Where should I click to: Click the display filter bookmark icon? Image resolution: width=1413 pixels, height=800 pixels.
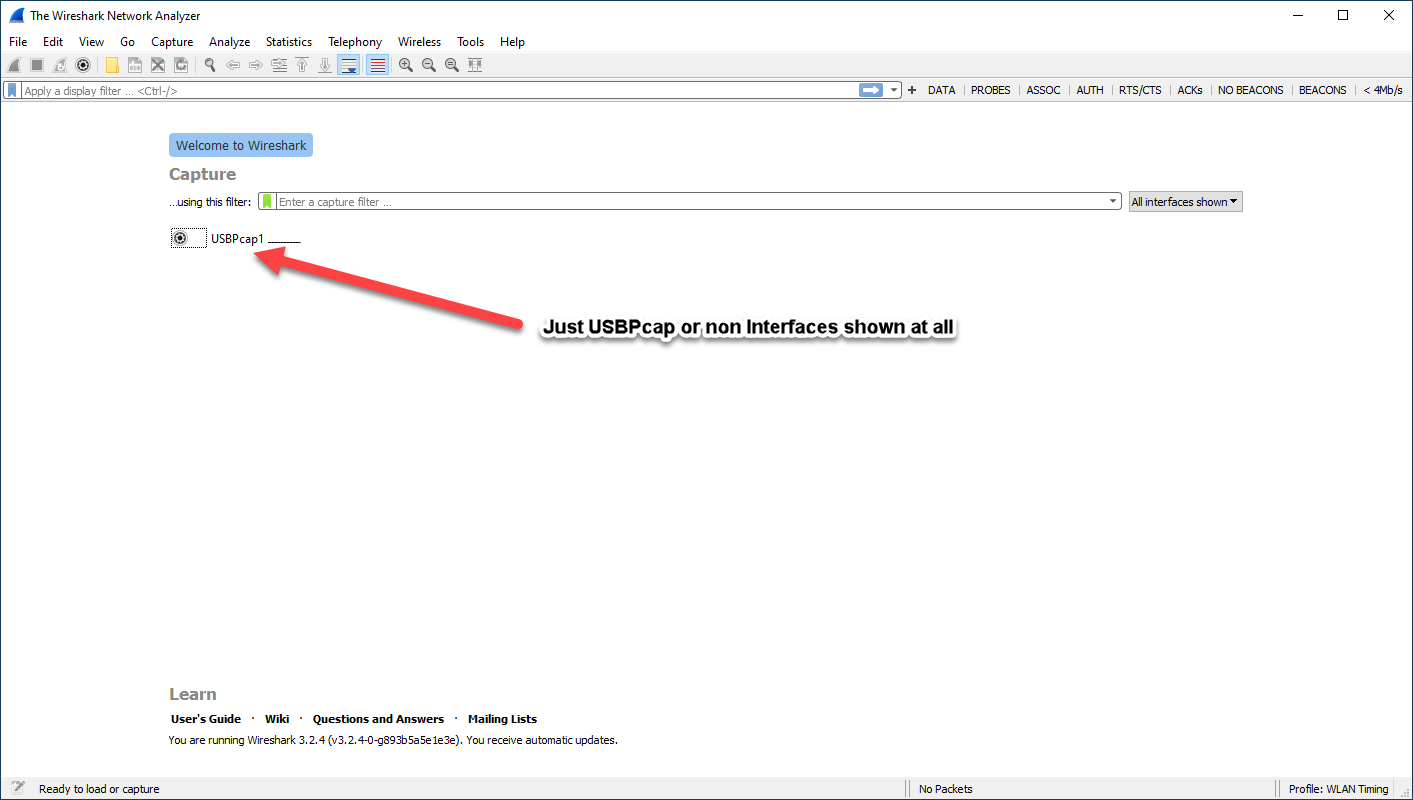pyautogui.click(x=12, y=90)
